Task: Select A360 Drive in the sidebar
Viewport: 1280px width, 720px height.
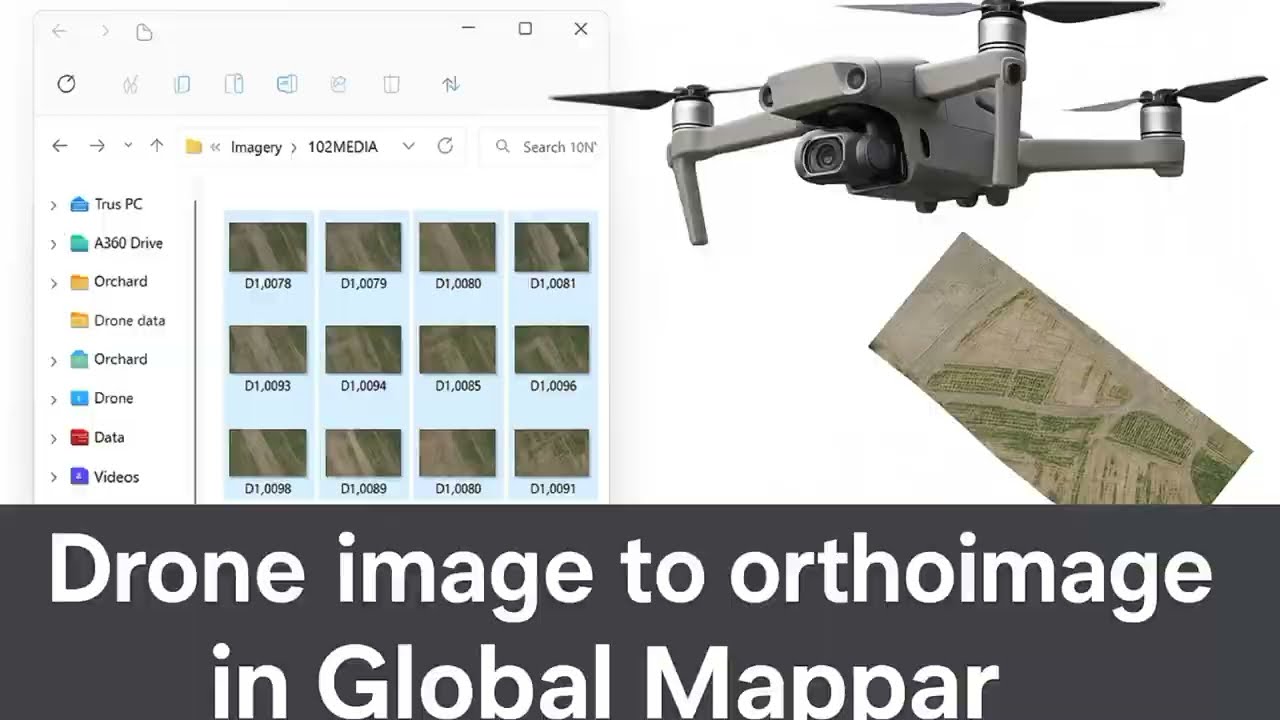Action: tap(116, 243)
